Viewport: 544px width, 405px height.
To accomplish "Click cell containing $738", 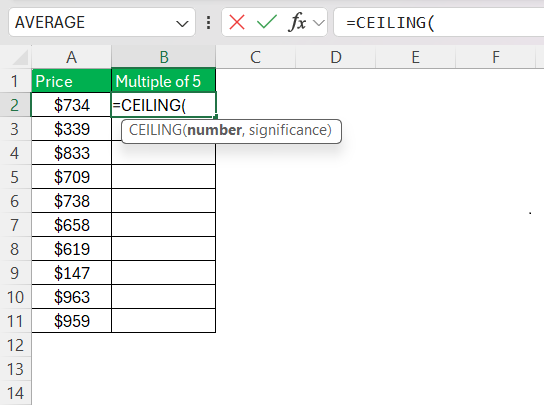I will [x=71, y=201].
